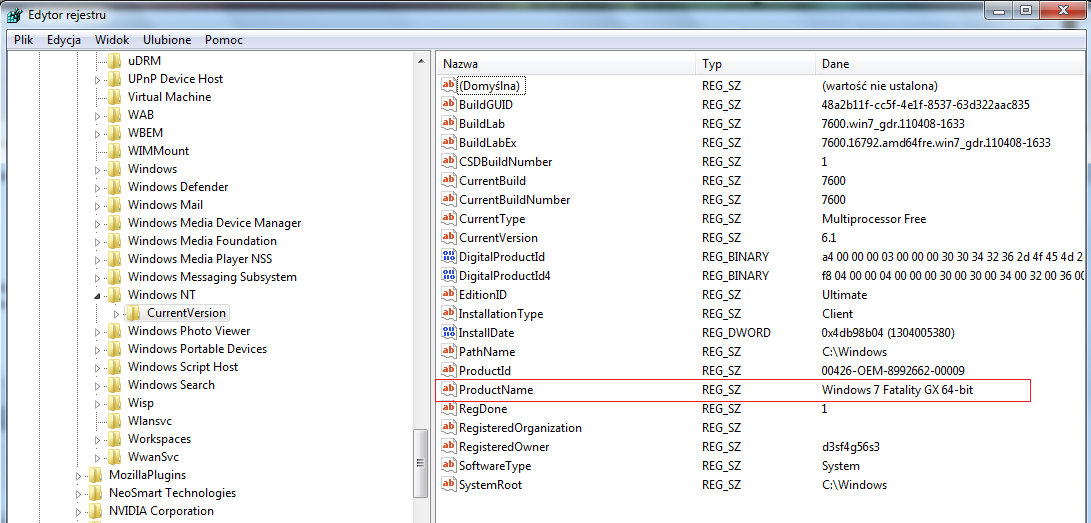Image resolution: width=1091 pixels, height=523 pixels.
Task: Select the WwanSvc key
Action: pos(153,457)
